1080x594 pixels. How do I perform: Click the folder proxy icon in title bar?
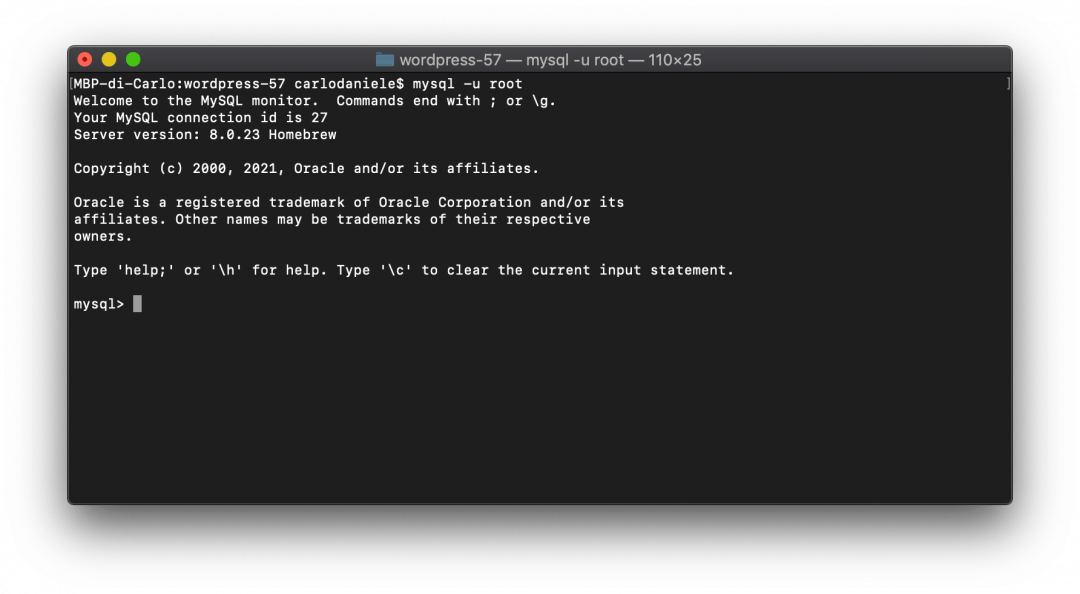(384, 60)
